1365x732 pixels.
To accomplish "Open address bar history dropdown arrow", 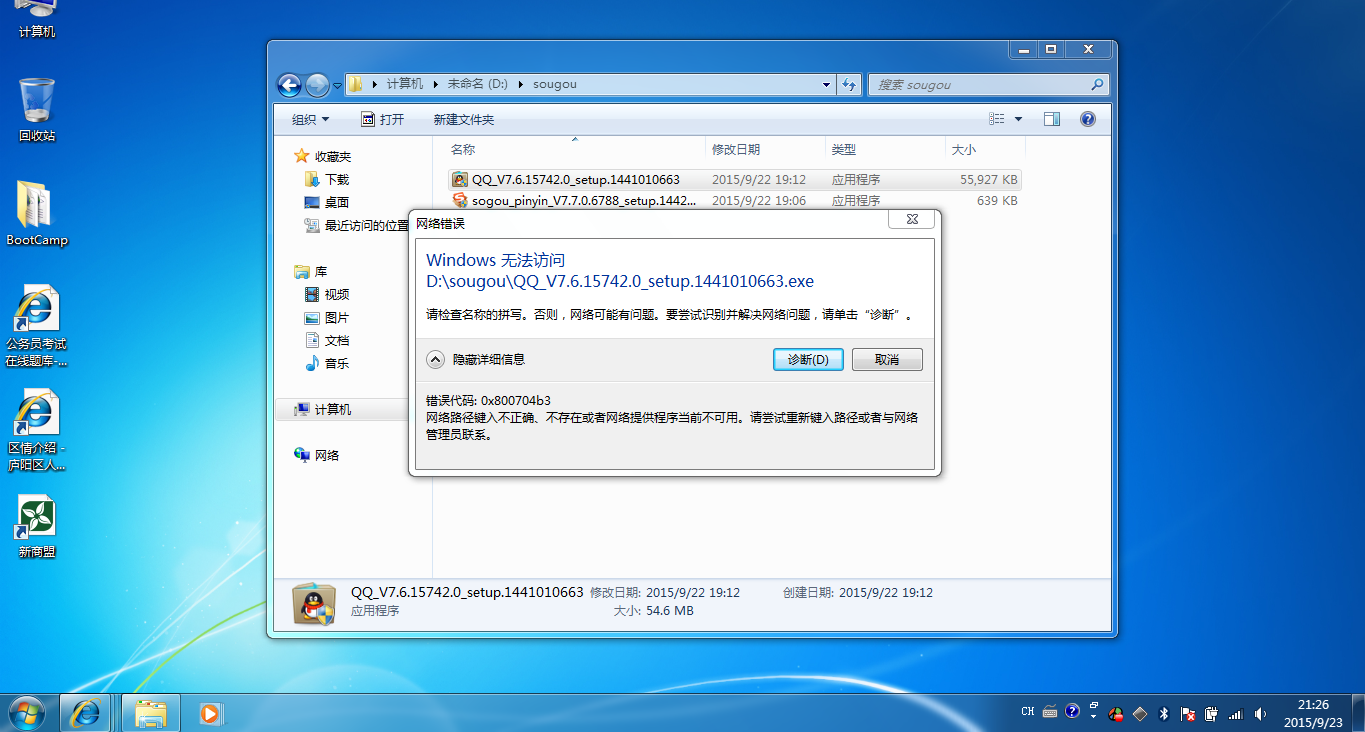I will click(x=826, y=85).
